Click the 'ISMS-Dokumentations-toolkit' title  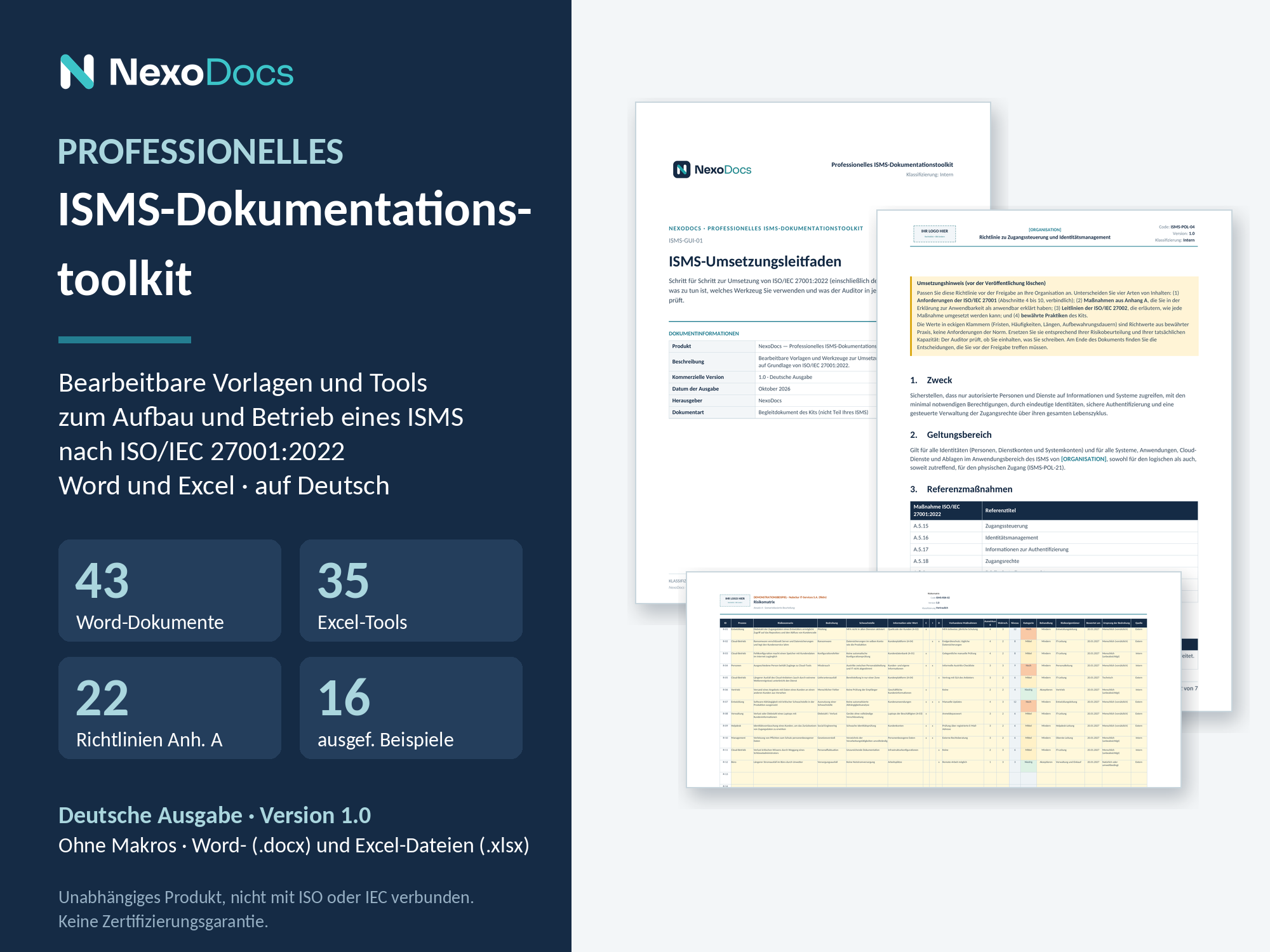pos(295,243)
